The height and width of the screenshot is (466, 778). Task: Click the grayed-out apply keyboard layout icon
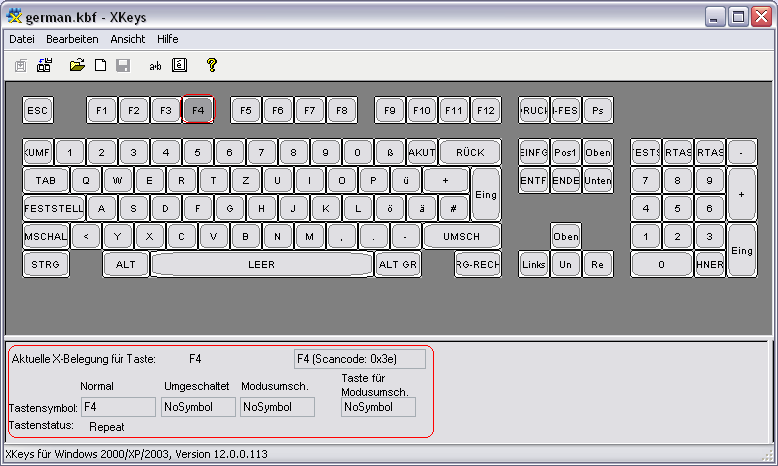click(20, 65)
